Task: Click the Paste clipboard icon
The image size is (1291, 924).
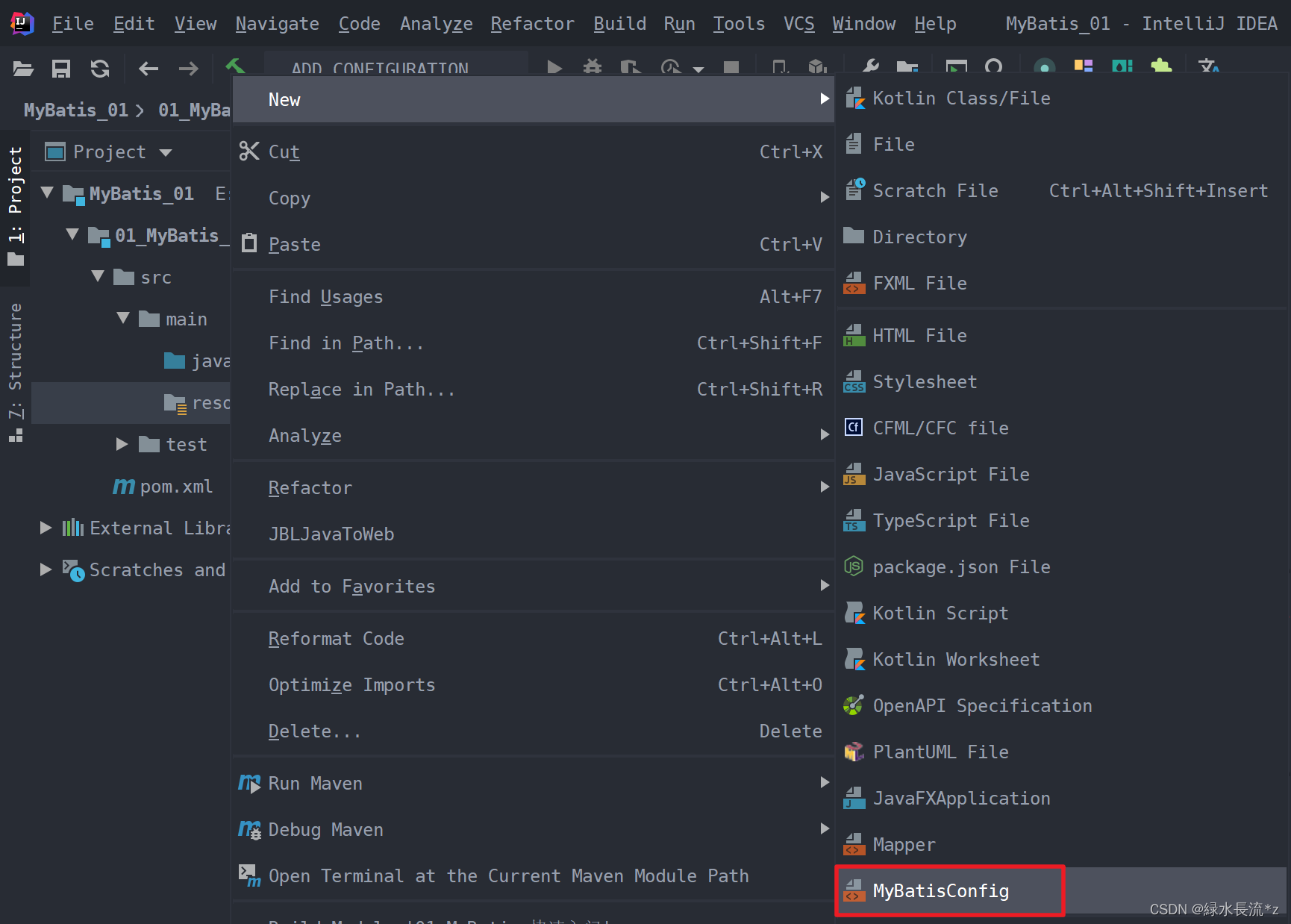Action: pyautogui.click(x=249, y=243)
